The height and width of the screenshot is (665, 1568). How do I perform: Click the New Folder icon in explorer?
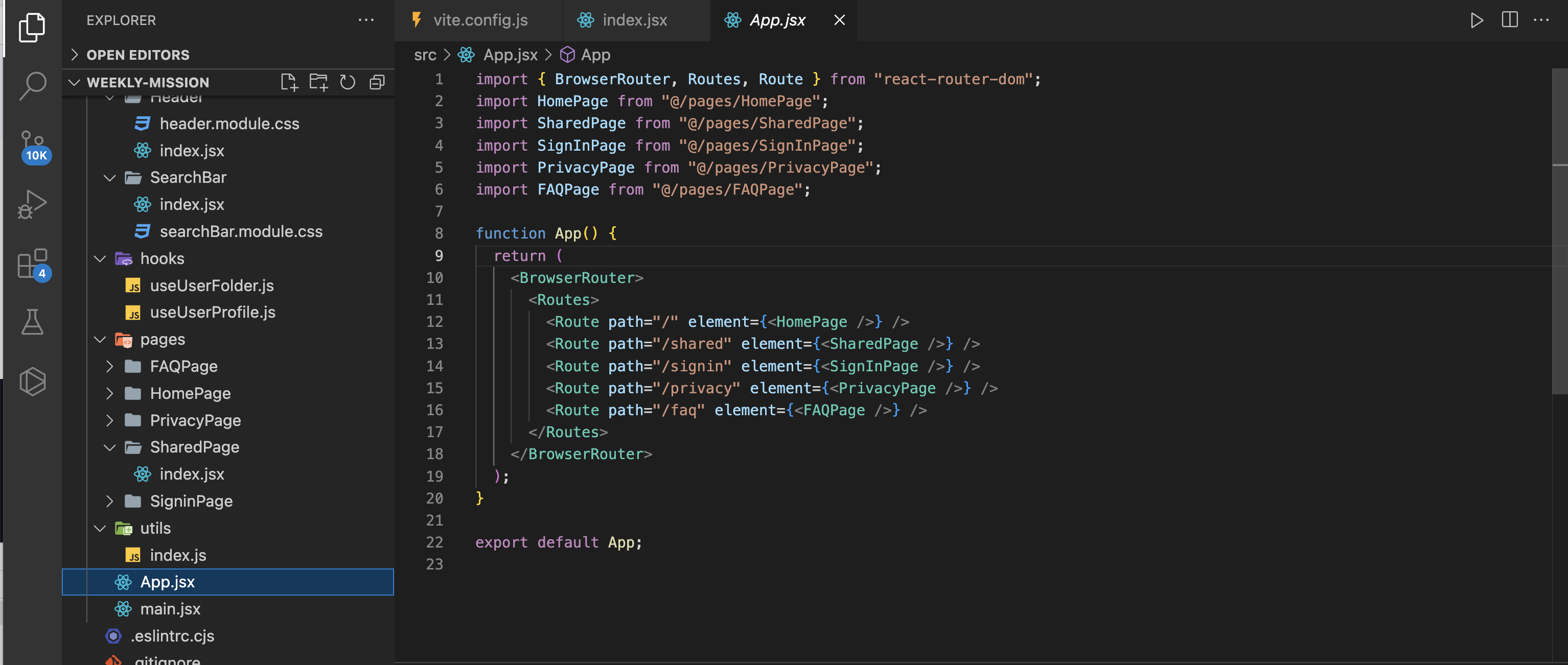pos(318,82)
